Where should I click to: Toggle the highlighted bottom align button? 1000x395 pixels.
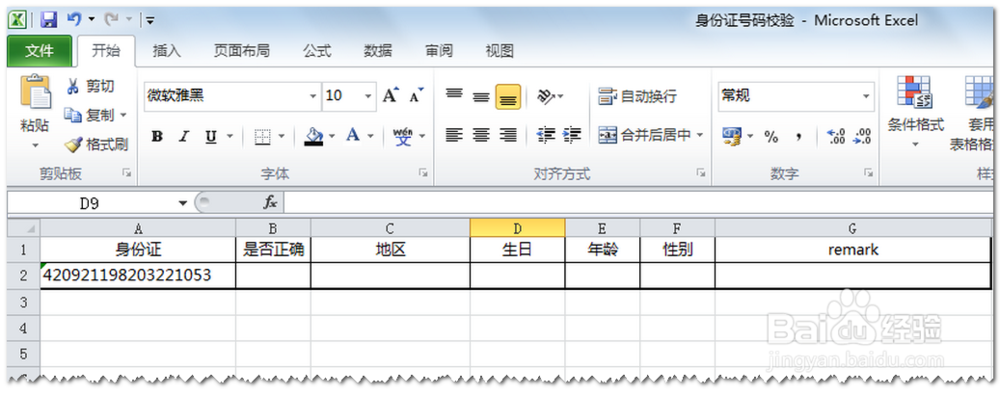point(508,97)
